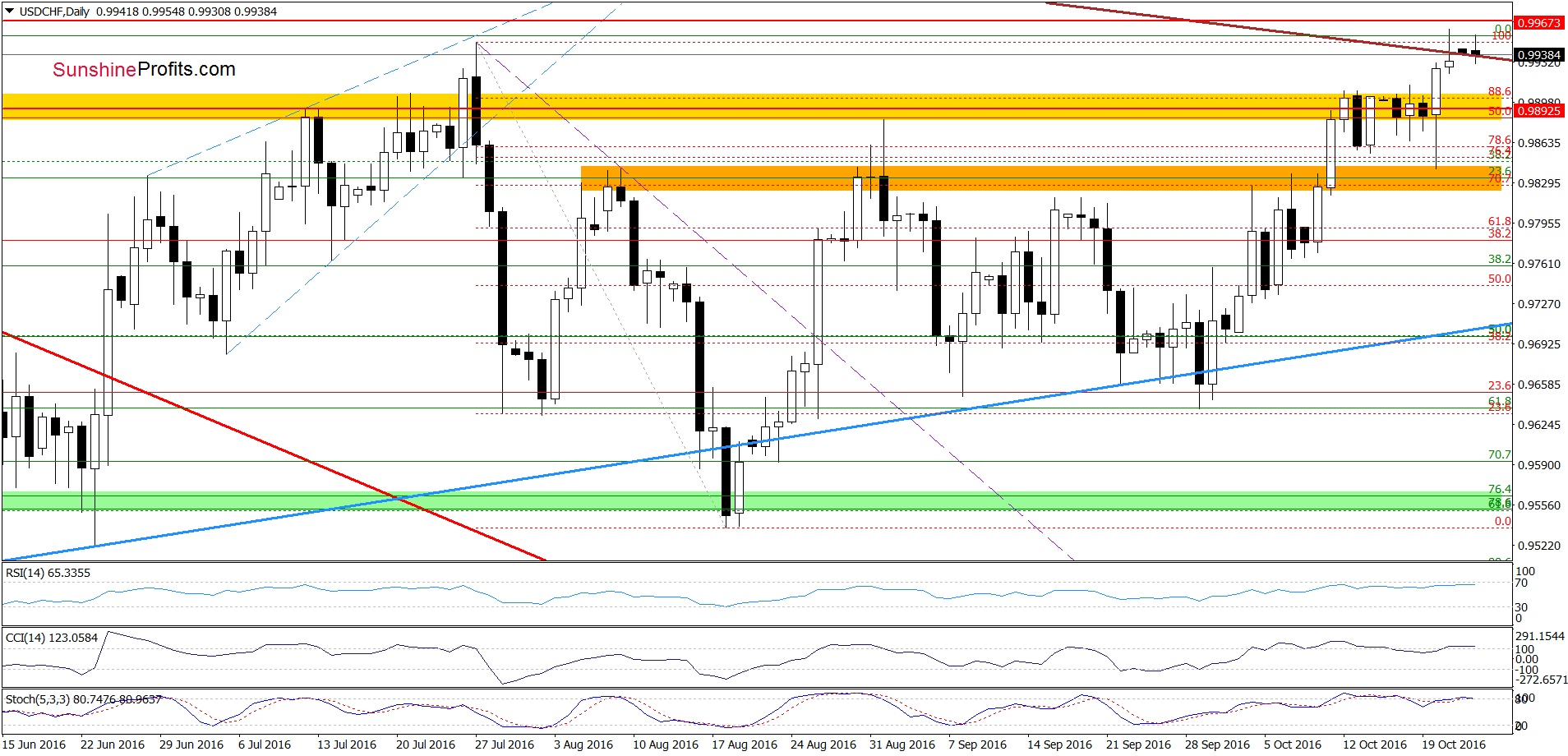This screenshot has width=1568, height=756.
Task: Click the 22 Jun 2016 date label
Action: 113,744
